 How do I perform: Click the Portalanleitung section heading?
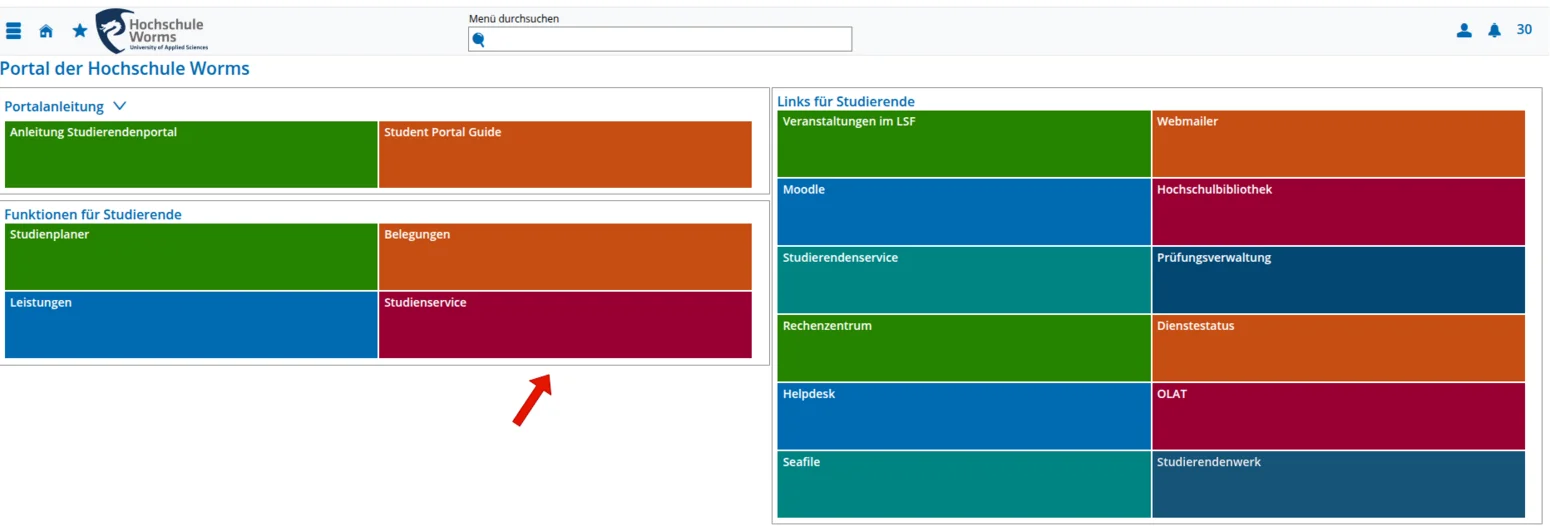click(54, 105)
